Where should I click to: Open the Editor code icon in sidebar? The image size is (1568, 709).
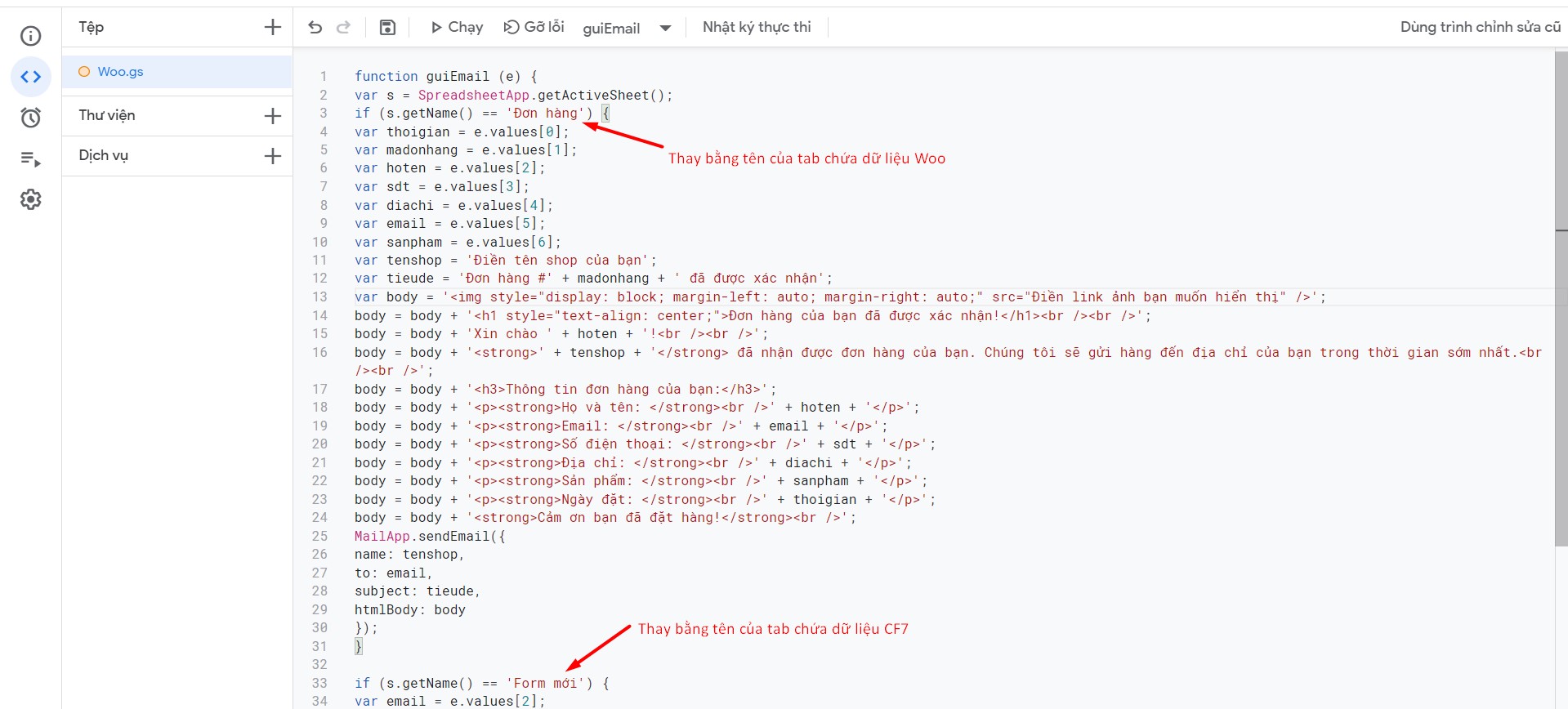[x=31, y=77]
